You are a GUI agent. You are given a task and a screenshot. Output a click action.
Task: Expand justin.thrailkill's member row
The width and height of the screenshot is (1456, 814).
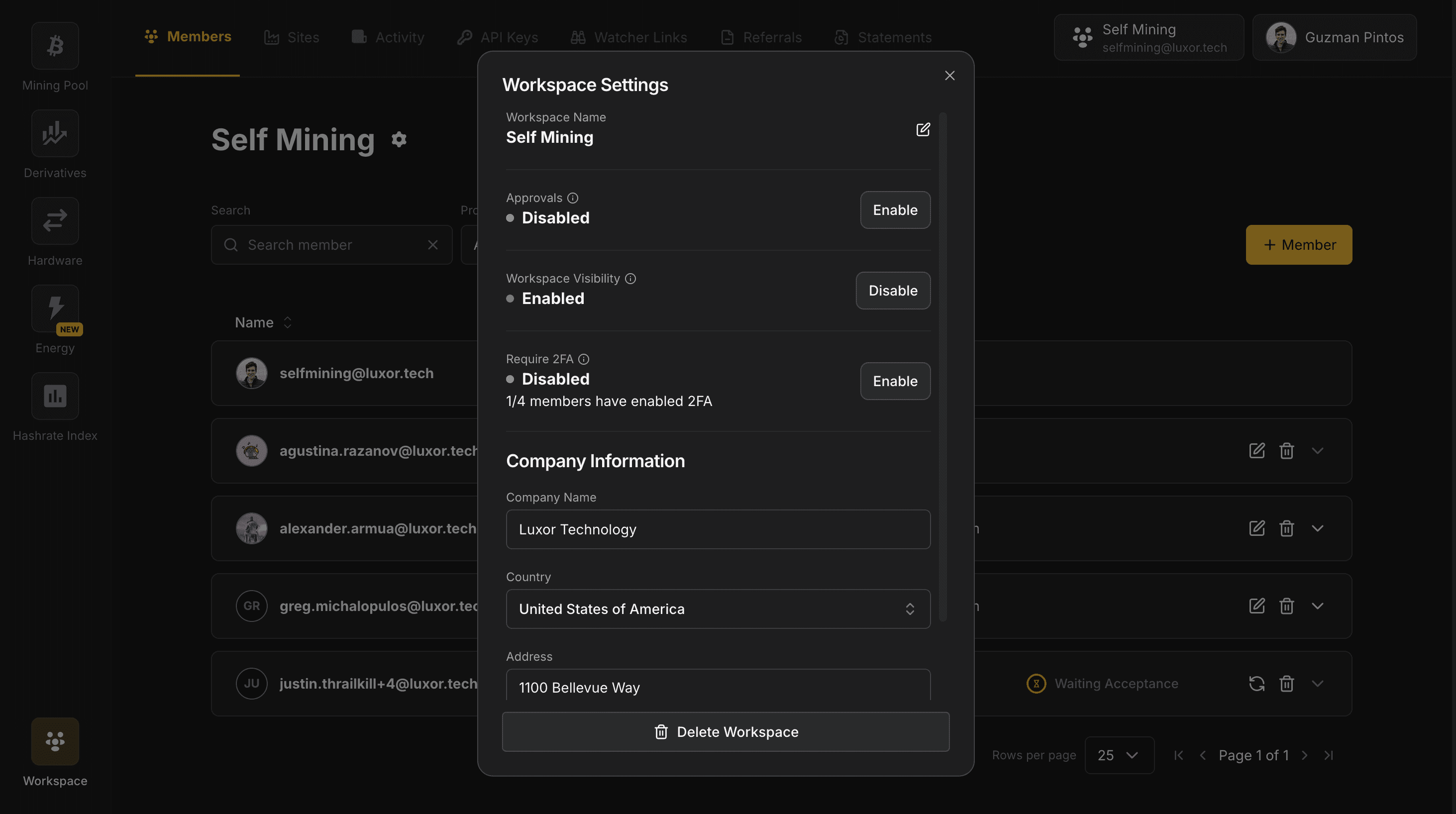[1318, 684]
